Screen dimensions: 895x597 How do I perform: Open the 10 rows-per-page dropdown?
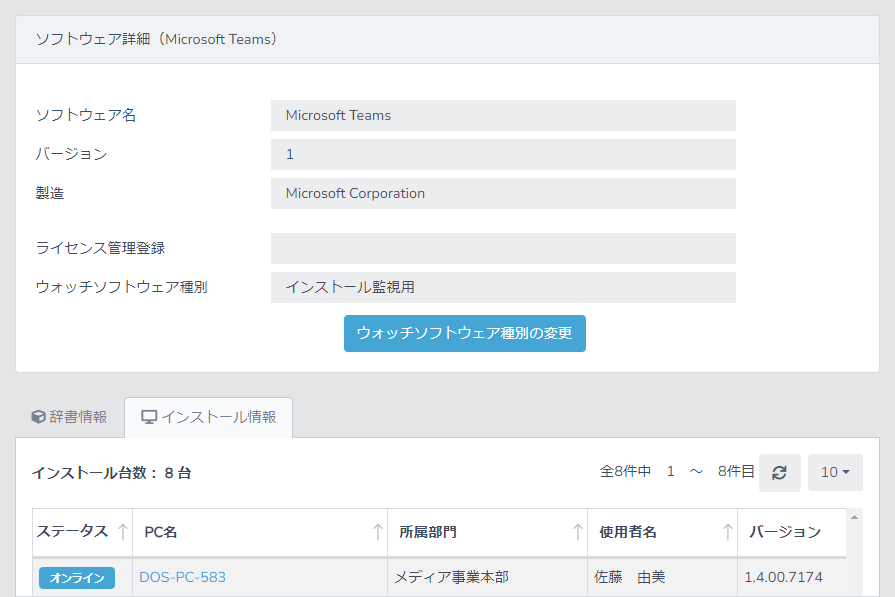tap(835, 473)
